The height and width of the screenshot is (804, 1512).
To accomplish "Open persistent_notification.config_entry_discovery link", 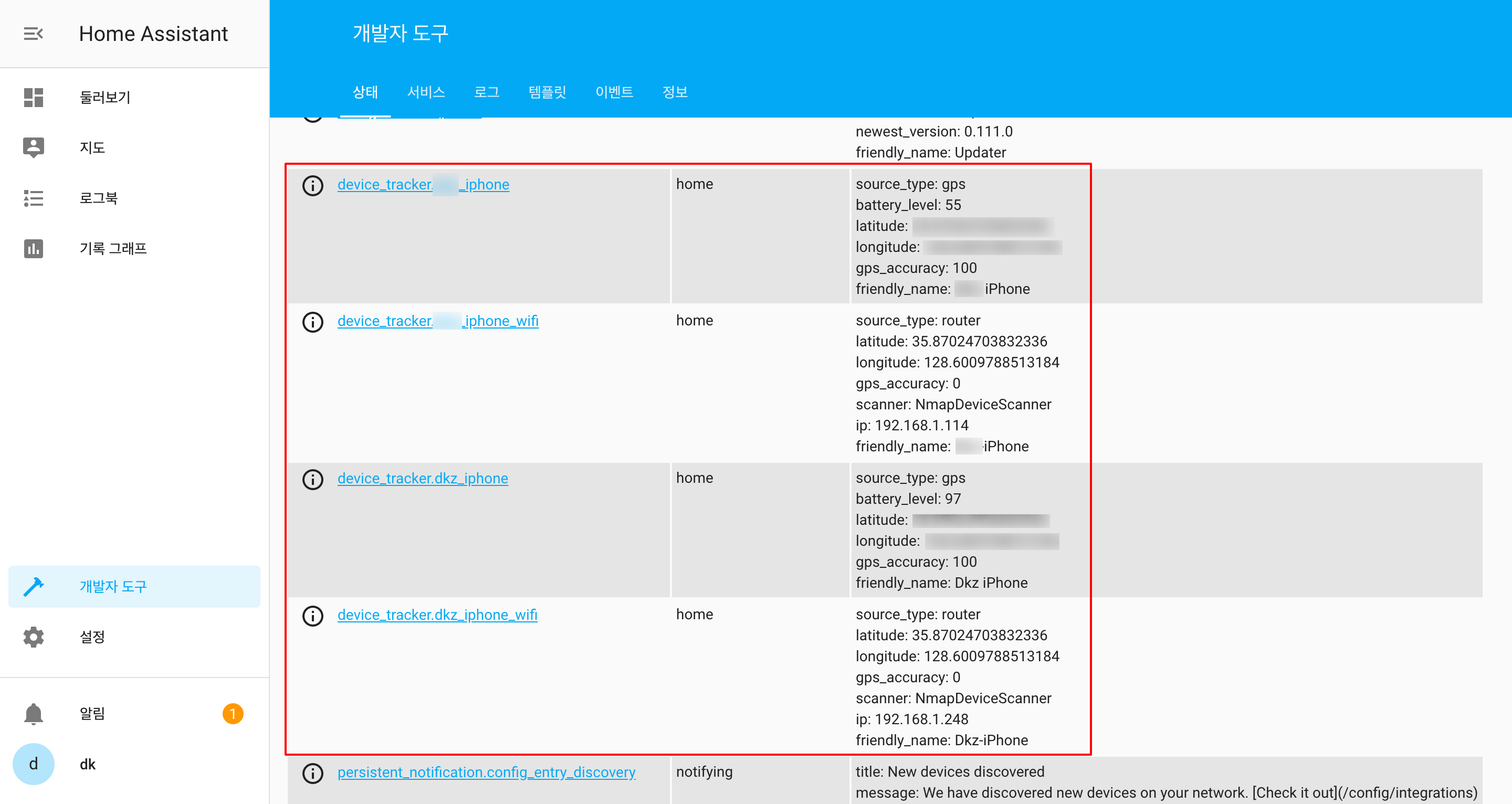I will (x=486, y=771).
